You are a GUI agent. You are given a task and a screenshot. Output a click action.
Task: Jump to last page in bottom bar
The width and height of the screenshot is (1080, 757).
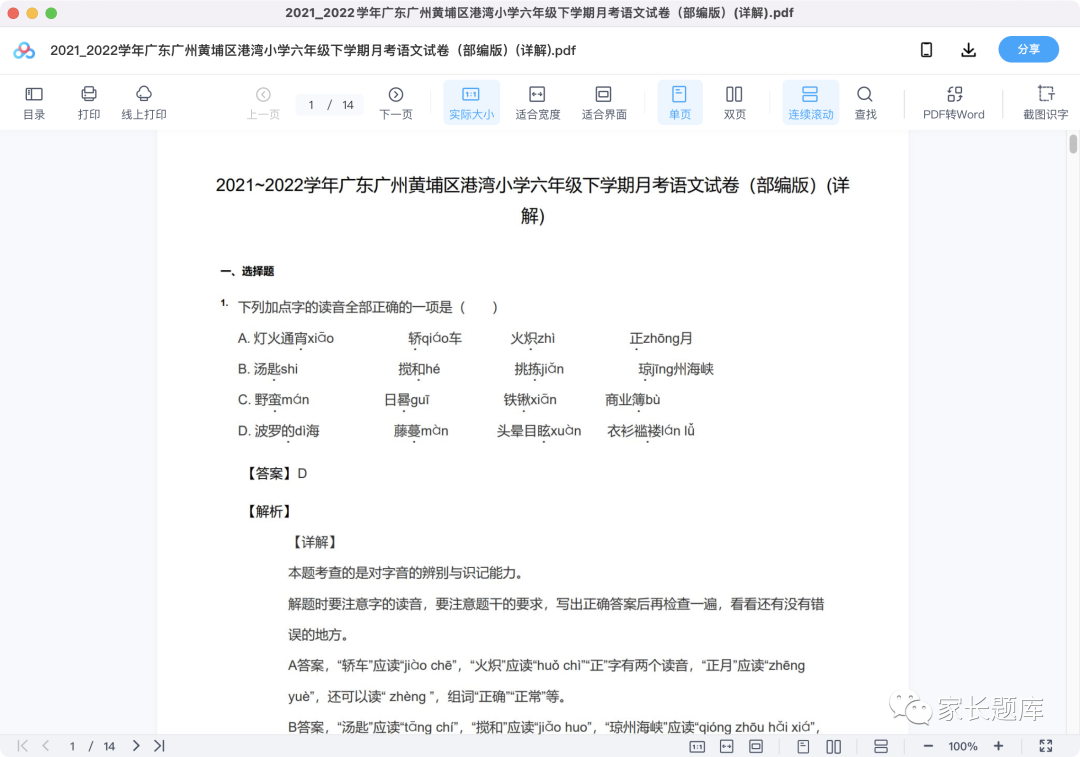point(159,746)
